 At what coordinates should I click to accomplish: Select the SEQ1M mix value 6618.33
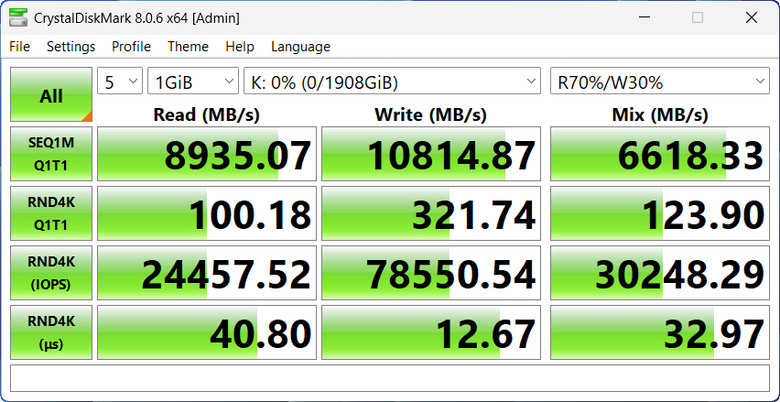tap(660, 154)
